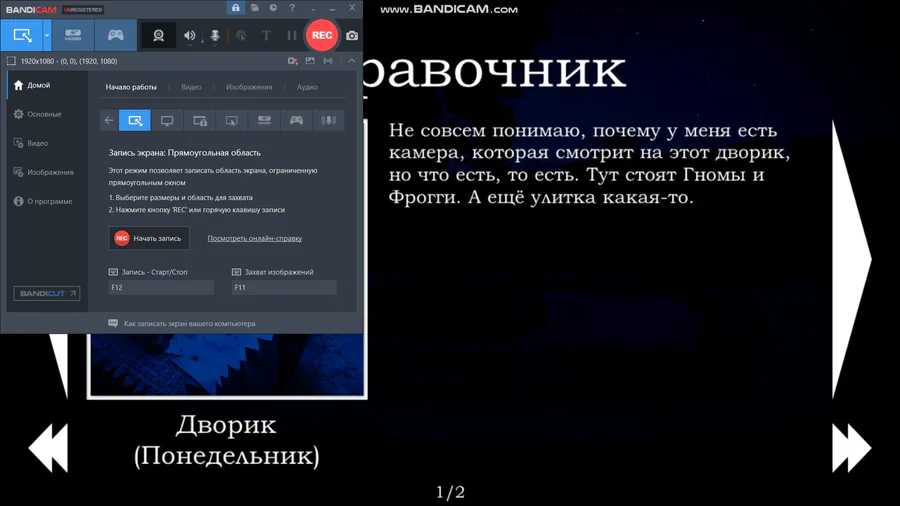Skip forward with double right arrow in game
Screen dimensions: 900x506
point(852,448)
